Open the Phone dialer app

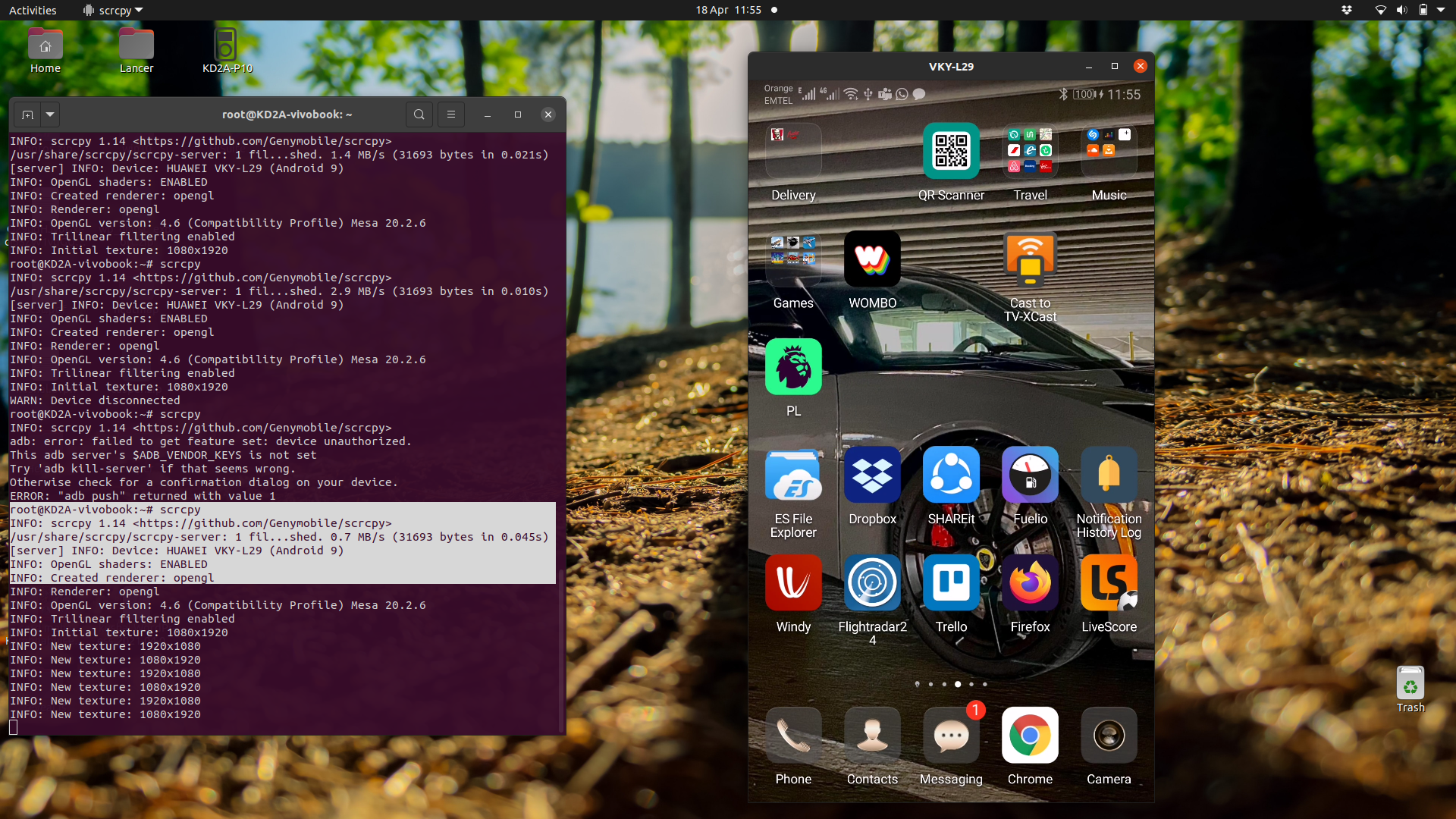(x=793, y=735)
